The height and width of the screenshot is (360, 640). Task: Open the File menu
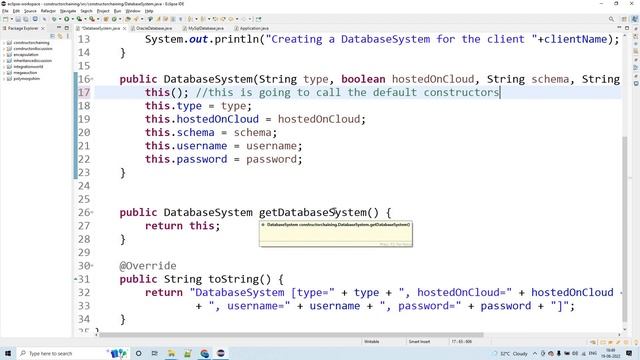[x=5, y=11]
